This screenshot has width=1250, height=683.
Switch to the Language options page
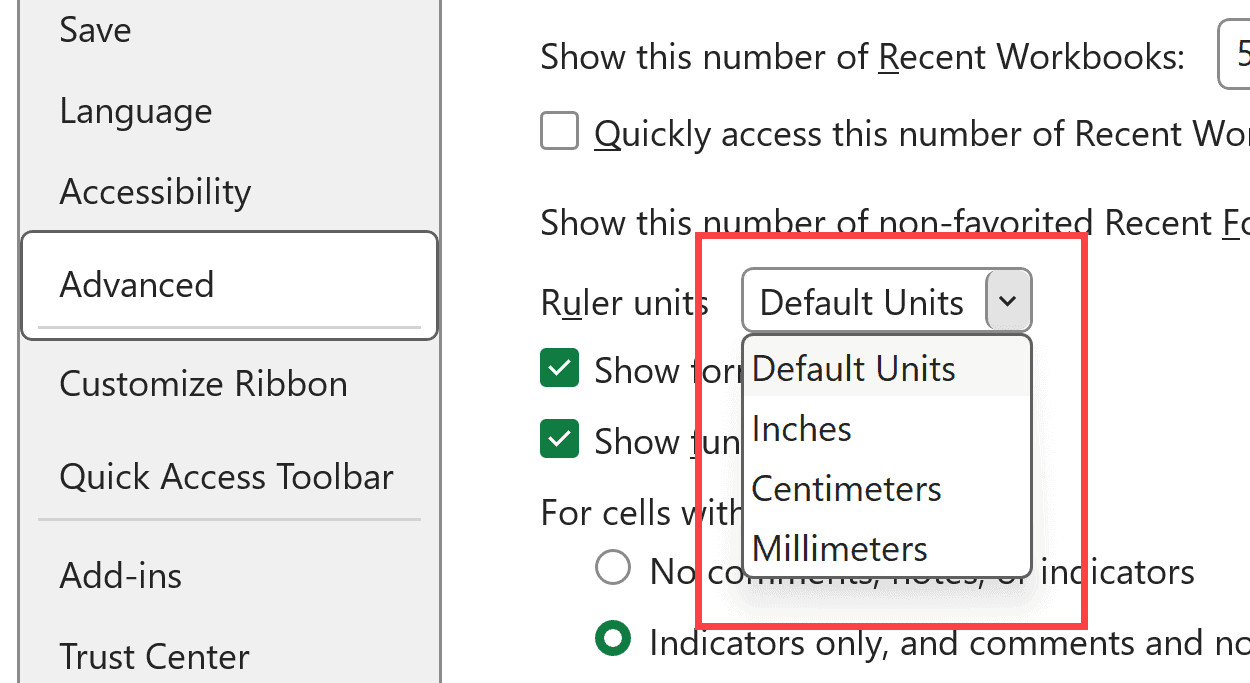pos(135,112)
